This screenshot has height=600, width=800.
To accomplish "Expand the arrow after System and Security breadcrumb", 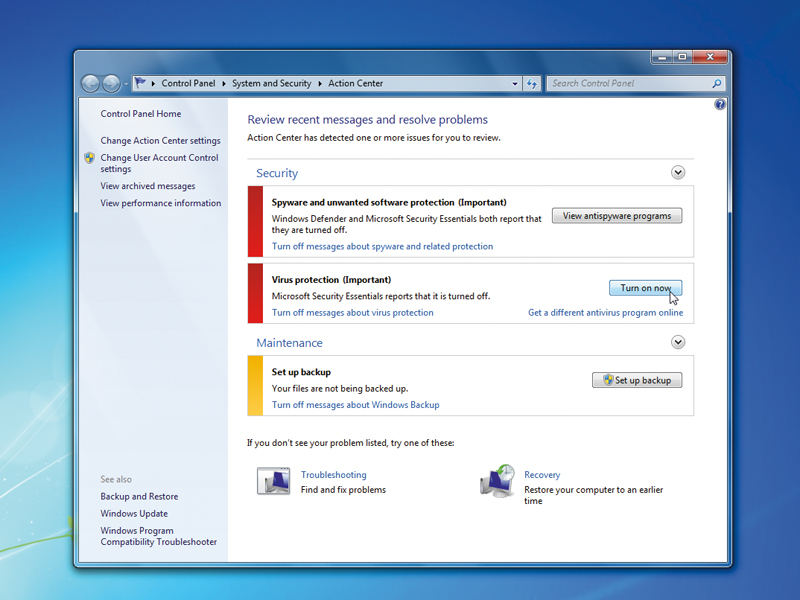I will click(320, 84).
